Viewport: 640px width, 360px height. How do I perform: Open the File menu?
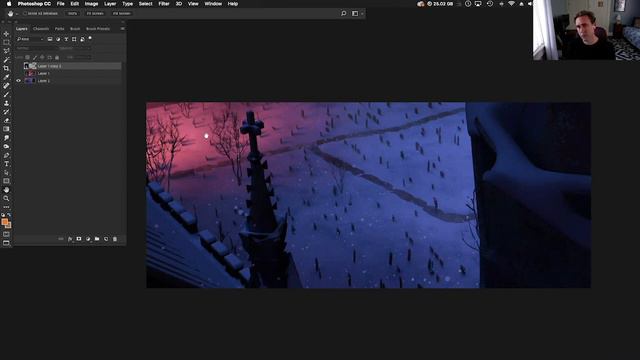(x=60, y=4)
